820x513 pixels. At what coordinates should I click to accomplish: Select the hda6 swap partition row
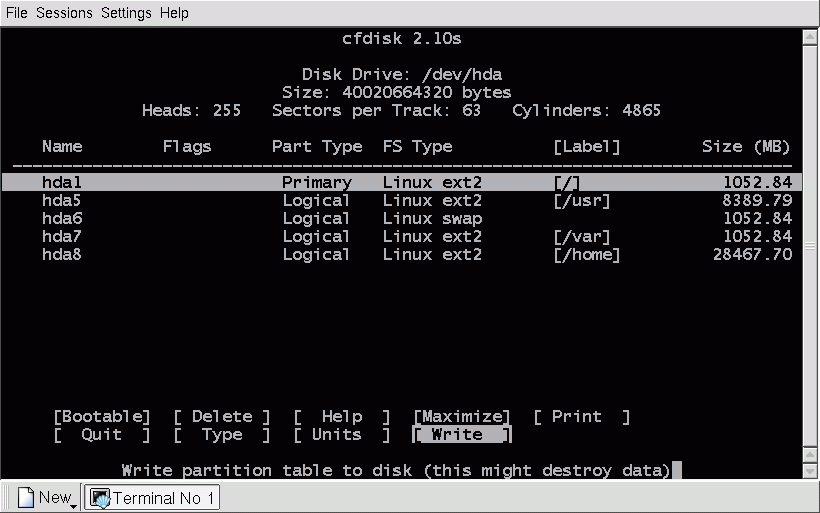[402, 218]
